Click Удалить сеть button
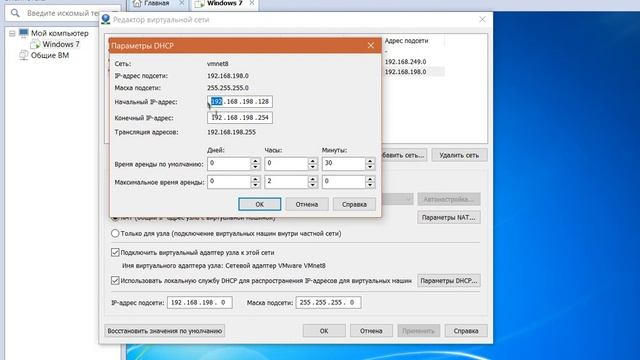The height and width of the screenshot is (360, 640). (x=459, y=155)
